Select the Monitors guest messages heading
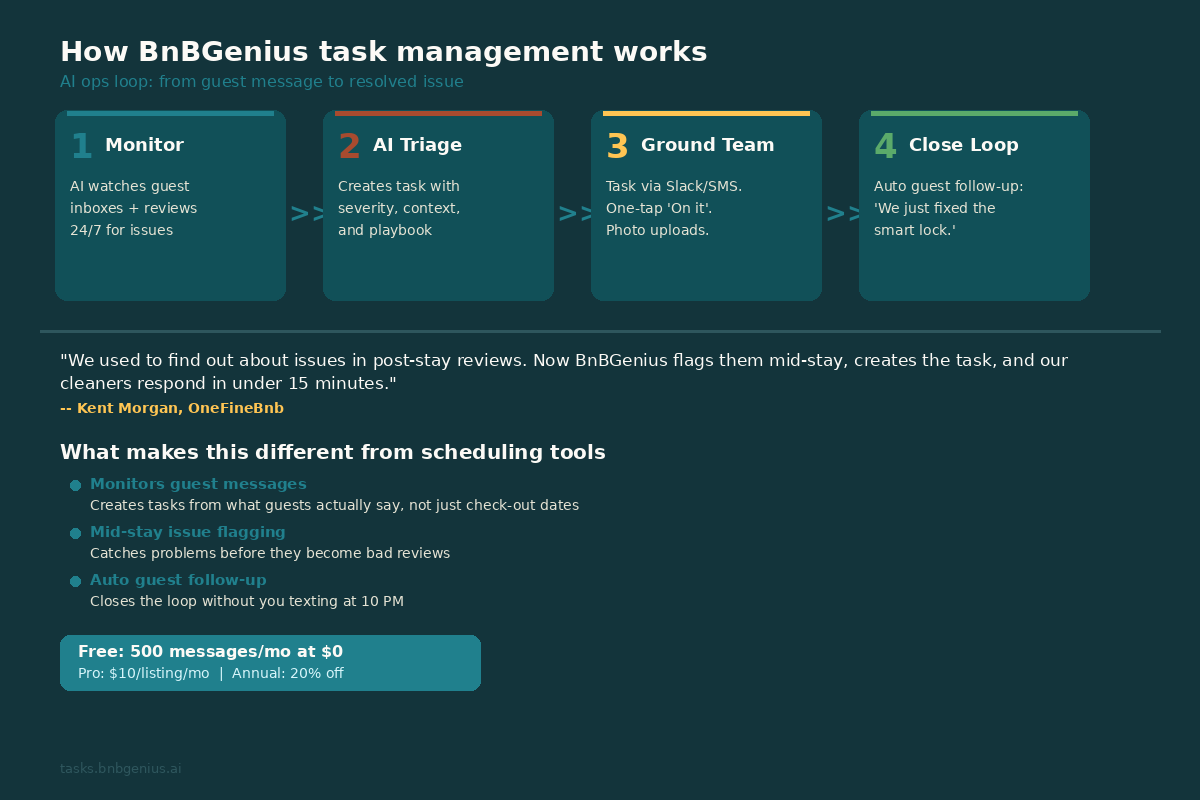 [x=198, y=484]
